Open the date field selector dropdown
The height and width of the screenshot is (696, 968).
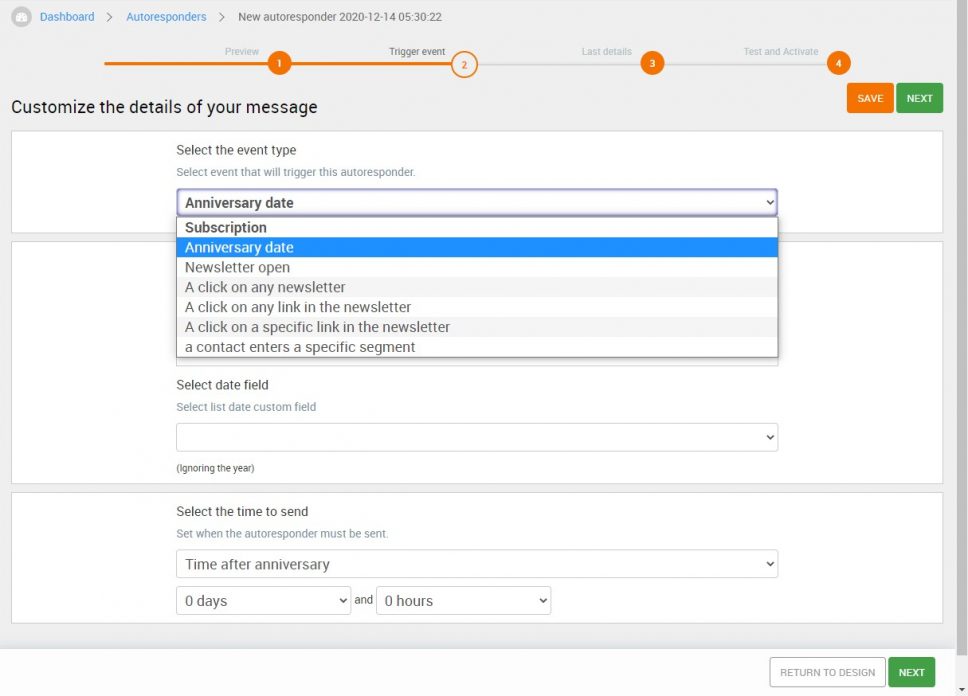click(x=477, y=437)
